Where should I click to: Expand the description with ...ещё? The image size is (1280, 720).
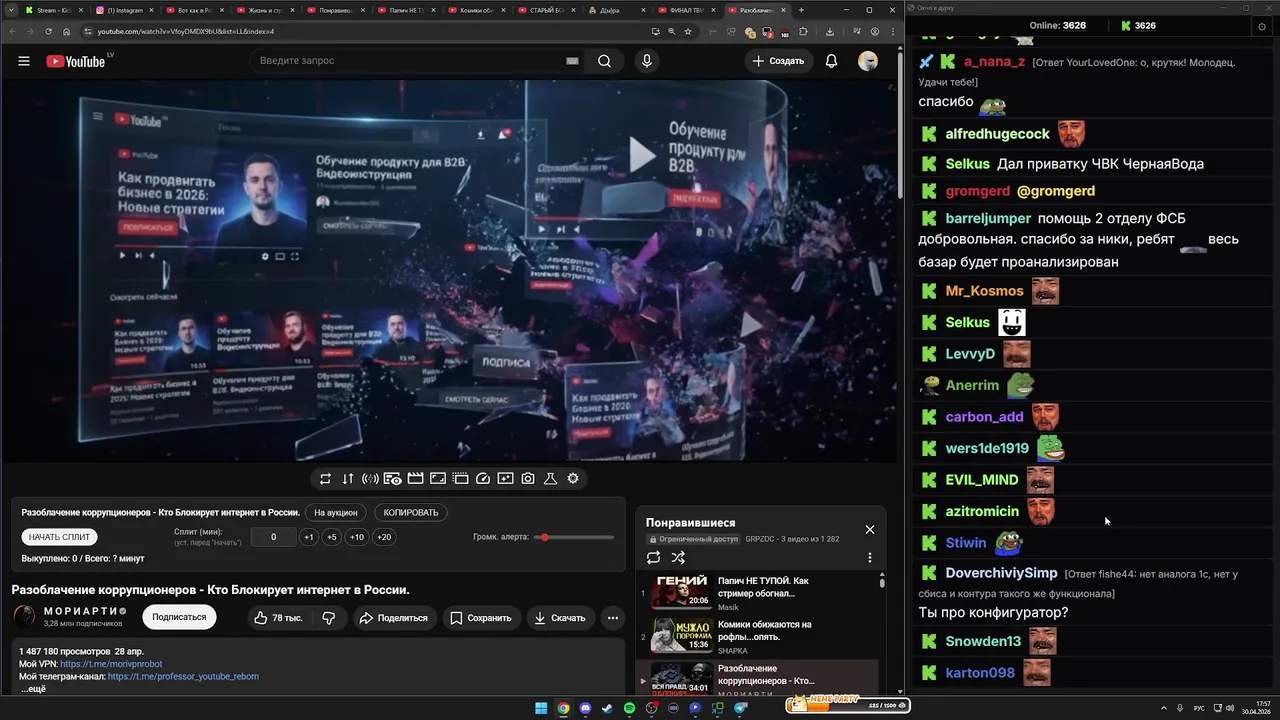point(33,689)
